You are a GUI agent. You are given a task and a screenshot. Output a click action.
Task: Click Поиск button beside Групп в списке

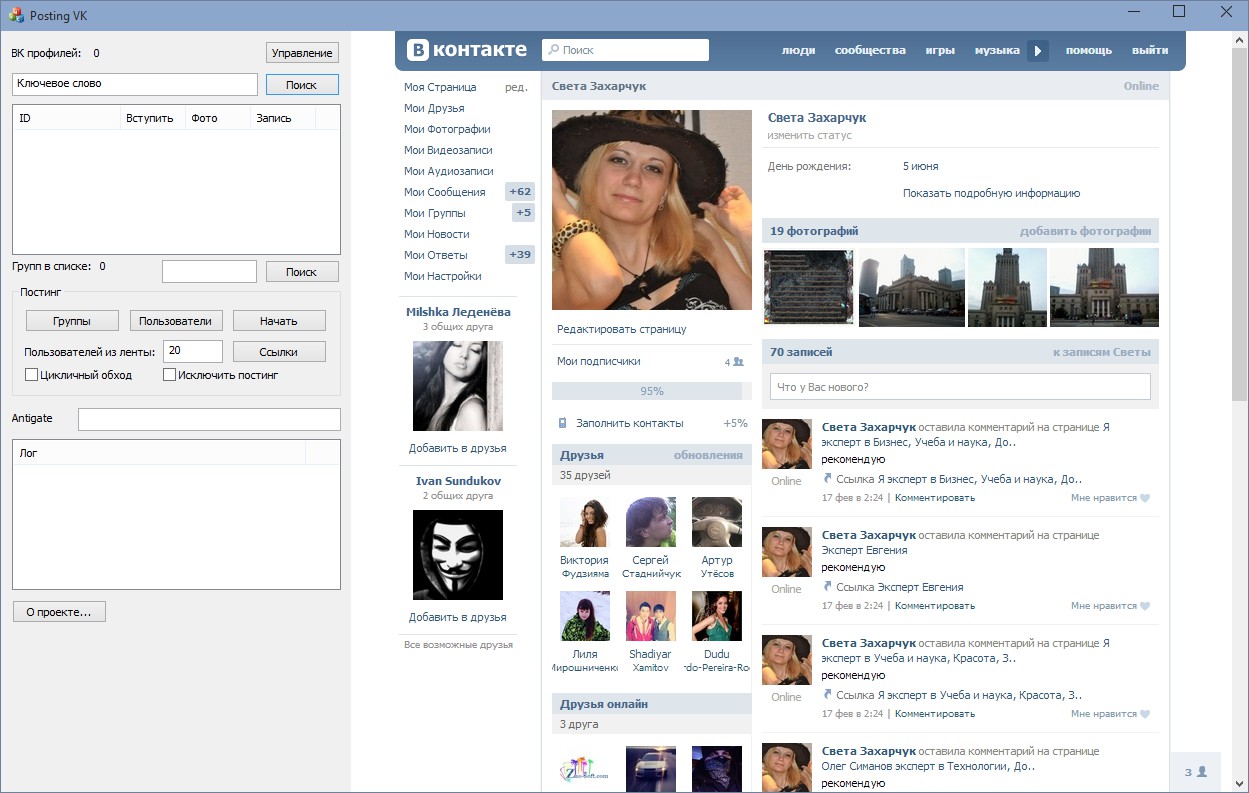(x=302, y=272)
